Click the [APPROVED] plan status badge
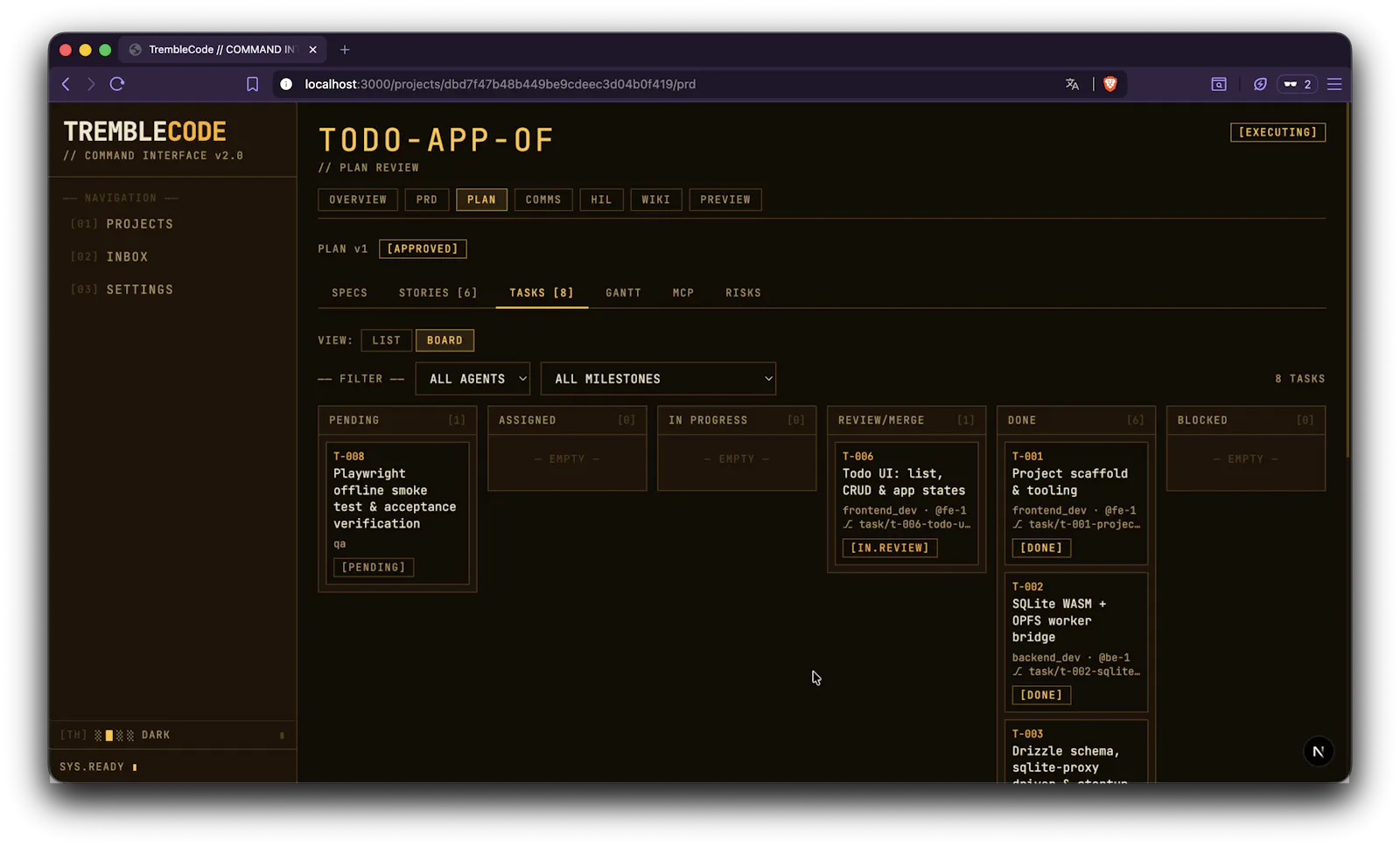 (x=423, y=248)
